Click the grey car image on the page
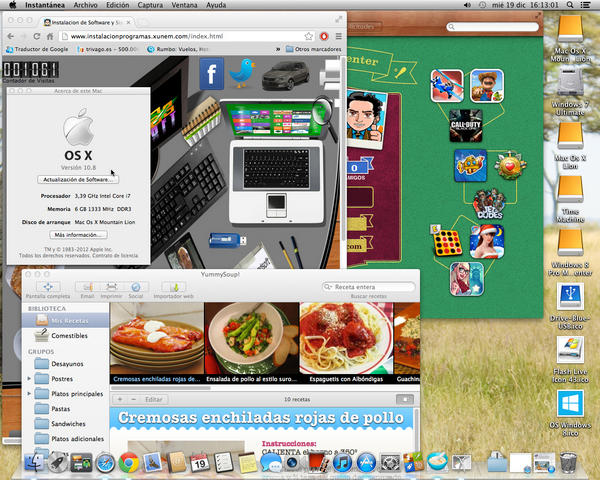 click(285, 75)
